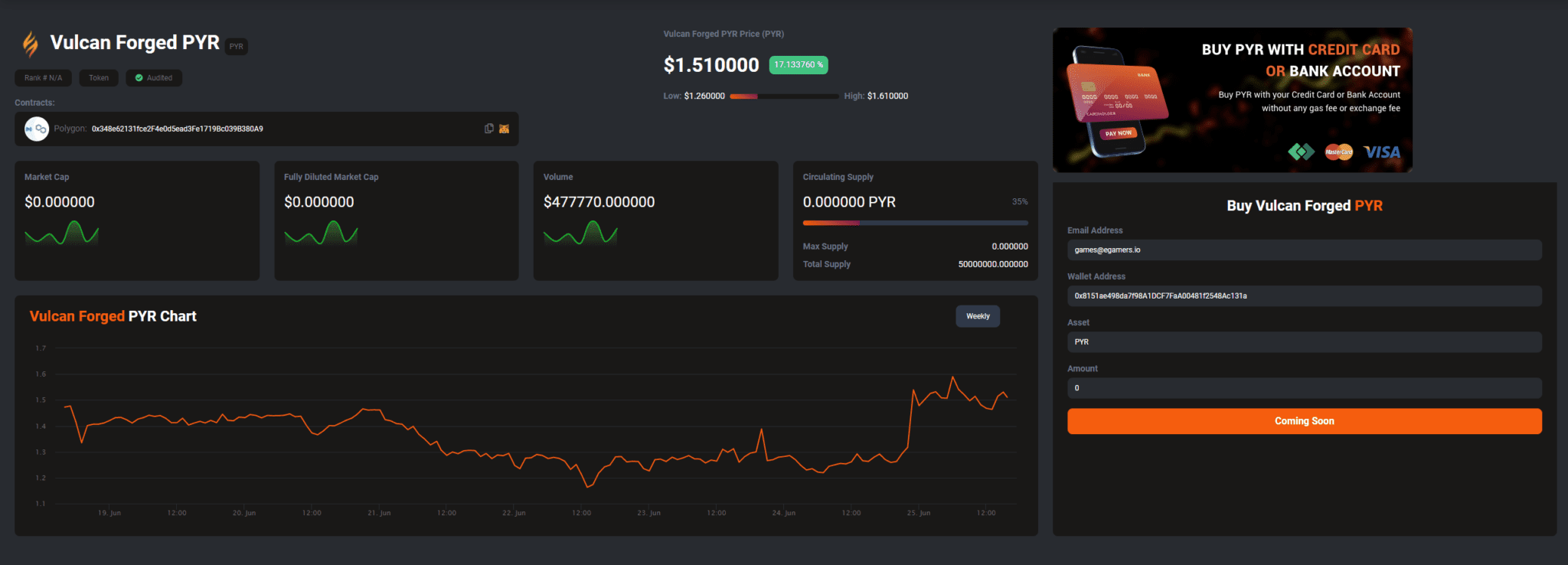Click the Token badge
This screenshot has height=565, width=1568.
(x=99, y=78)
